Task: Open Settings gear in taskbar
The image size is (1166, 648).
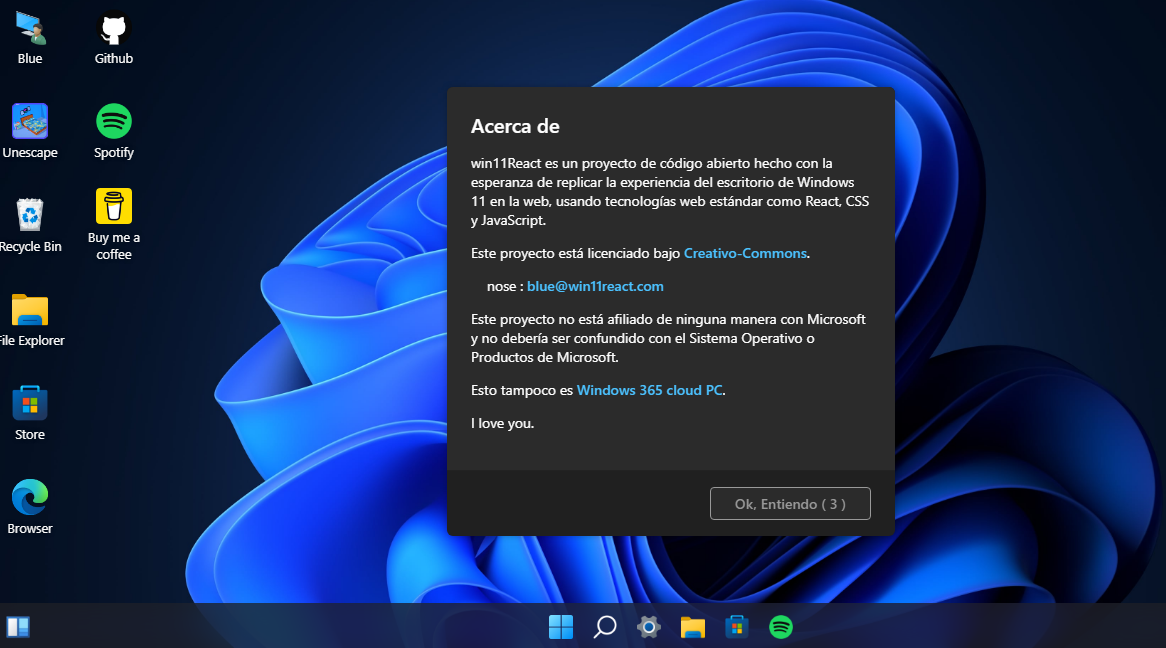Action: 648,627
